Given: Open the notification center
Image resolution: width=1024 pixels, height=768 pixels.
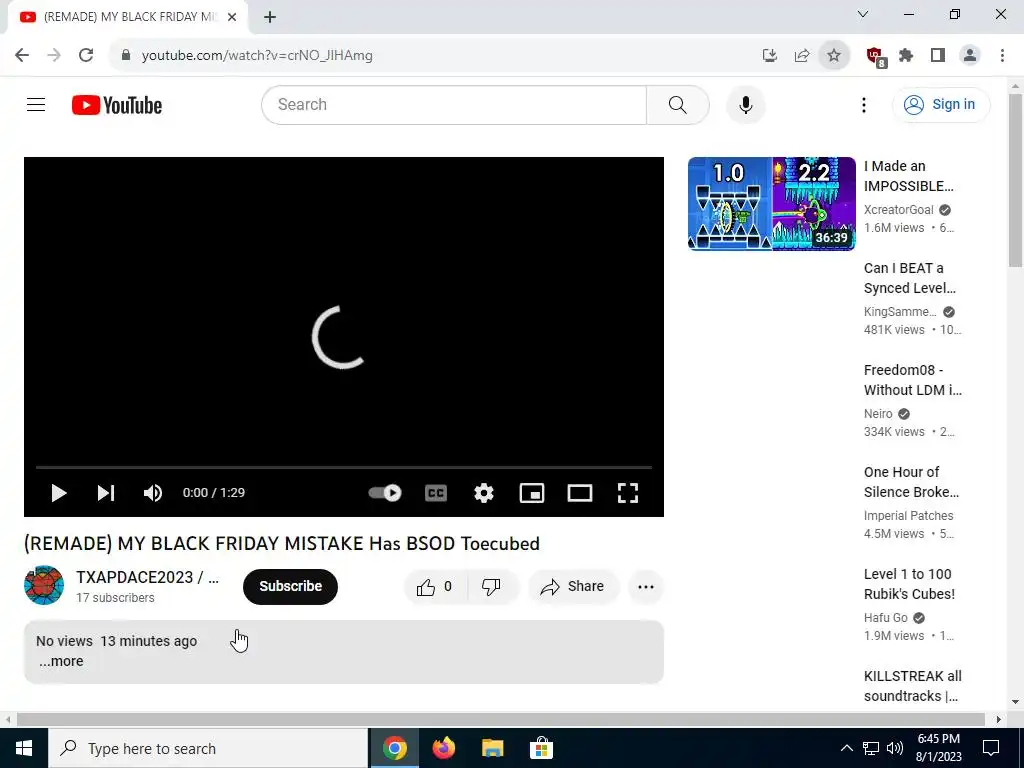Looking at the screenshot, I should point(991,748).
